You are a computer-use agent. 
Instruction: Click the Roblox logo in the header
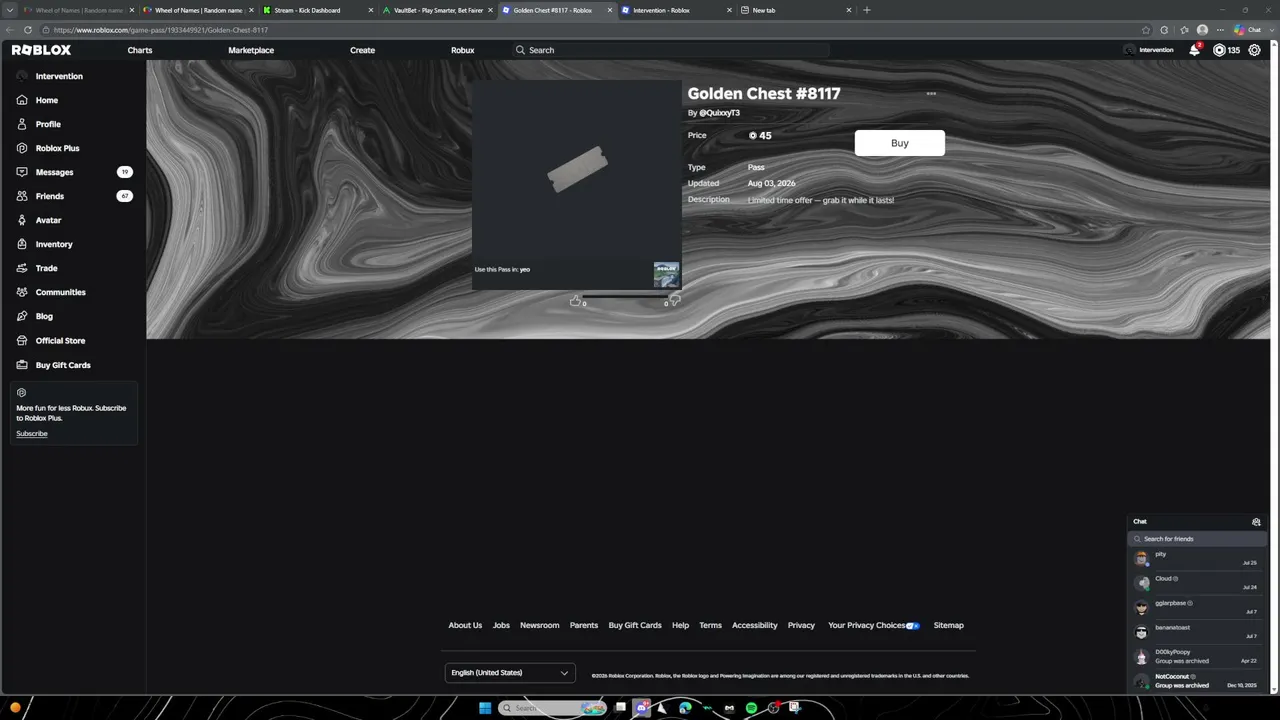pos(41,50)
